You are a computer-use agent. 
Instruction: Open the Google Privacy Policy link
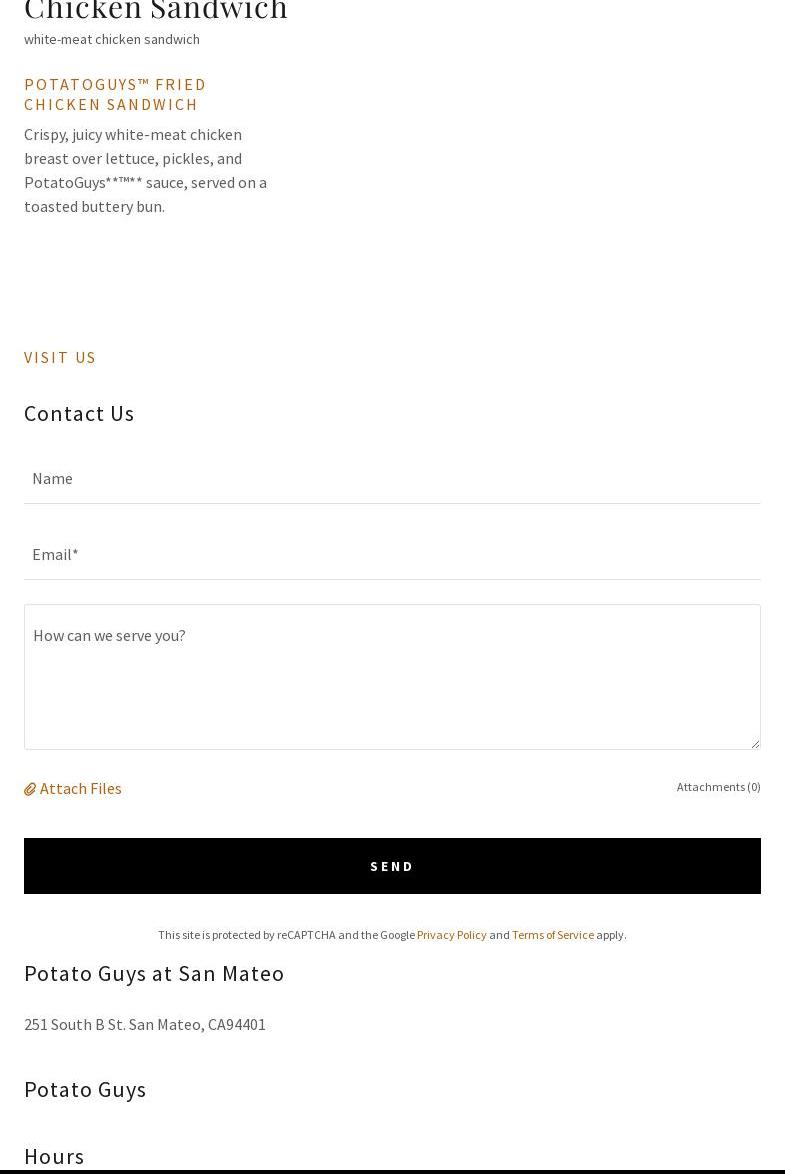[x=451, y=935]
